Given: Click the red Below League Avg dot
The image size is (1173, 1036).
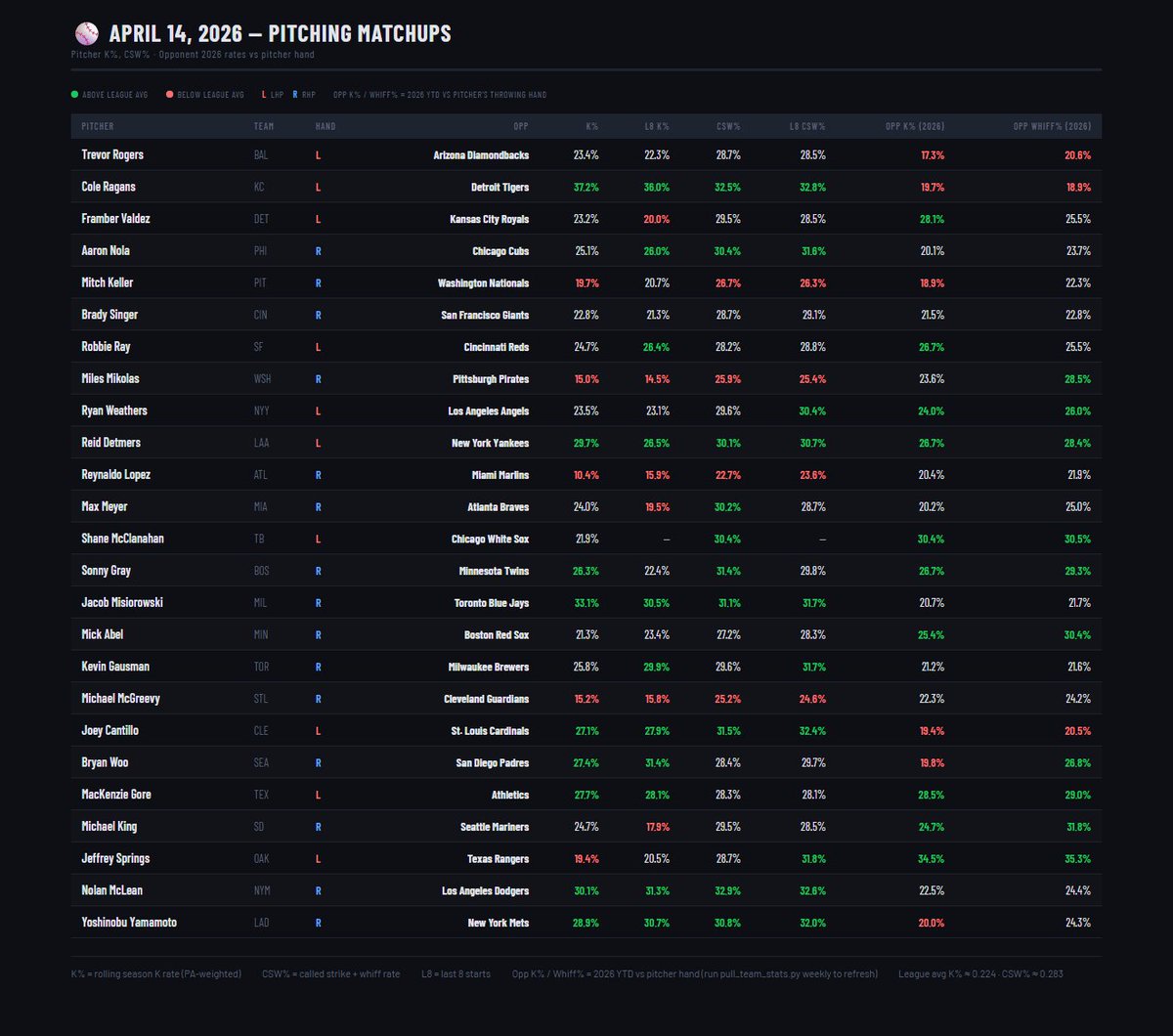Looking at the screenshot, I should click(170, 95).
